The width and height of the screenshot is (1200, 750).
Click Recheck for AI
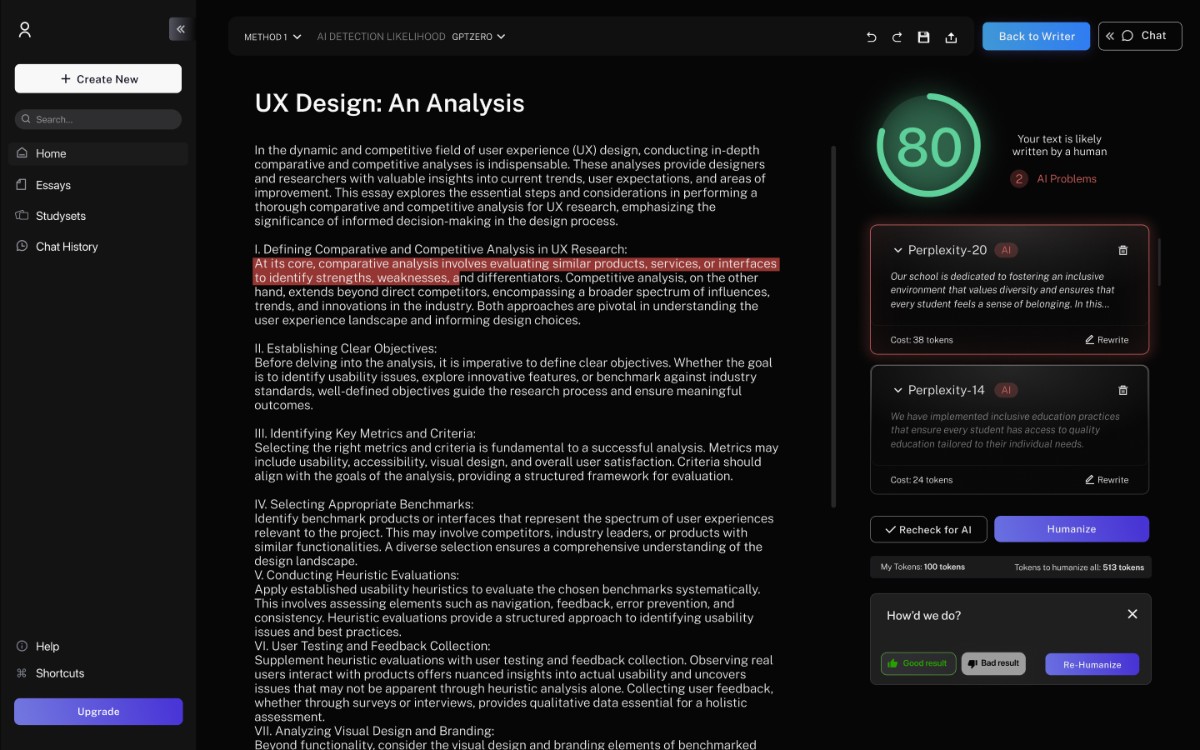(x=929, y=529)
